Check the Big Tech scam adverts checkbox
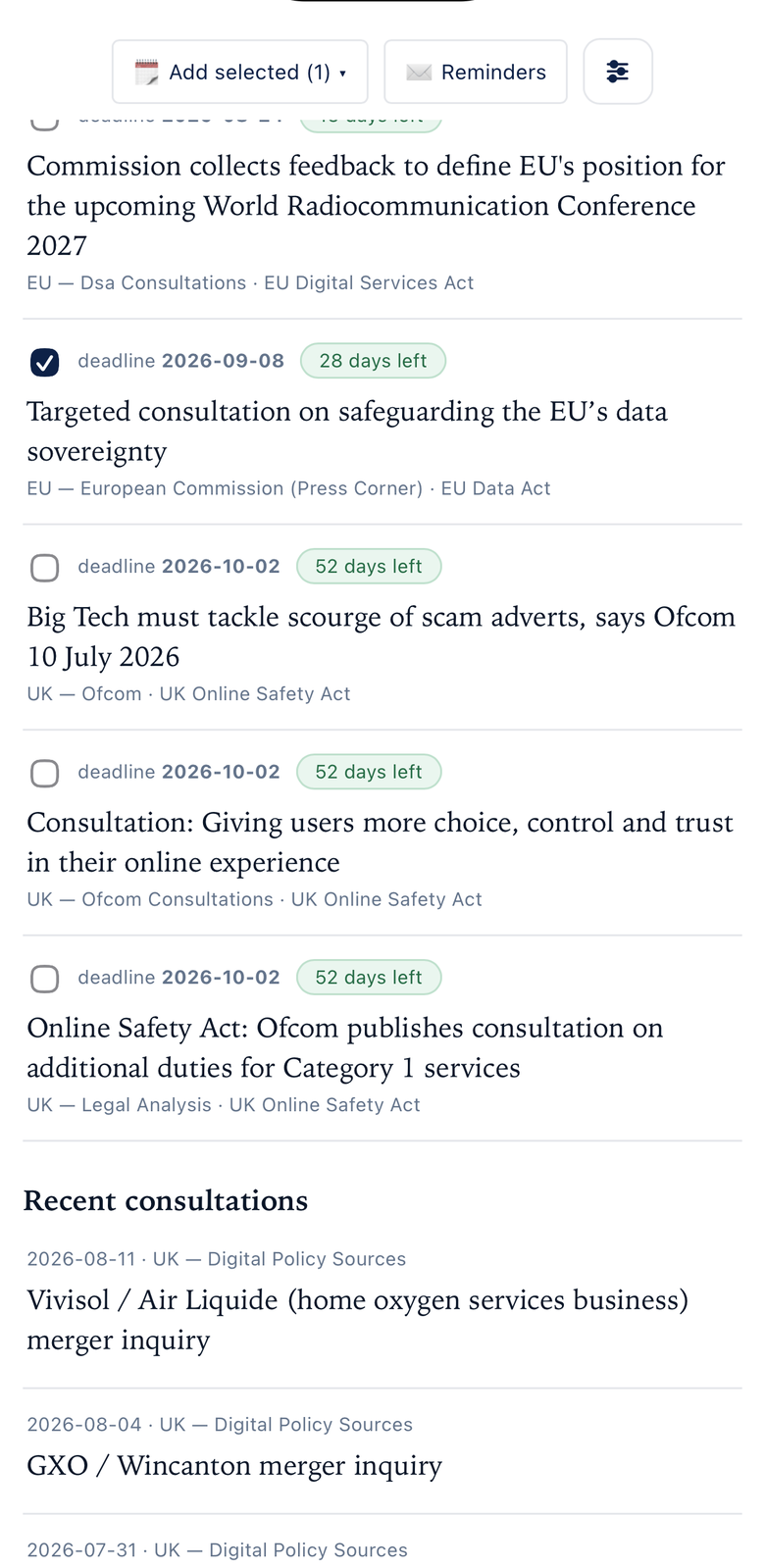The image size is (765, 1568). click(x=44, y=568)
